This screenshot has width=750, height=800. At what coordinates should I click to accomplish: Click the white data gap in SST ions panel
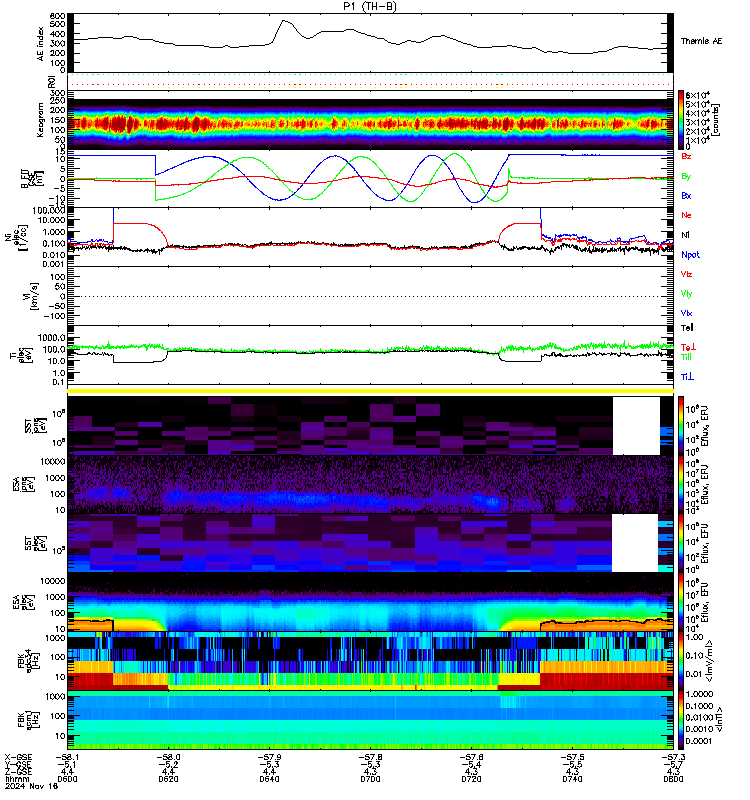tap(636, 426)
